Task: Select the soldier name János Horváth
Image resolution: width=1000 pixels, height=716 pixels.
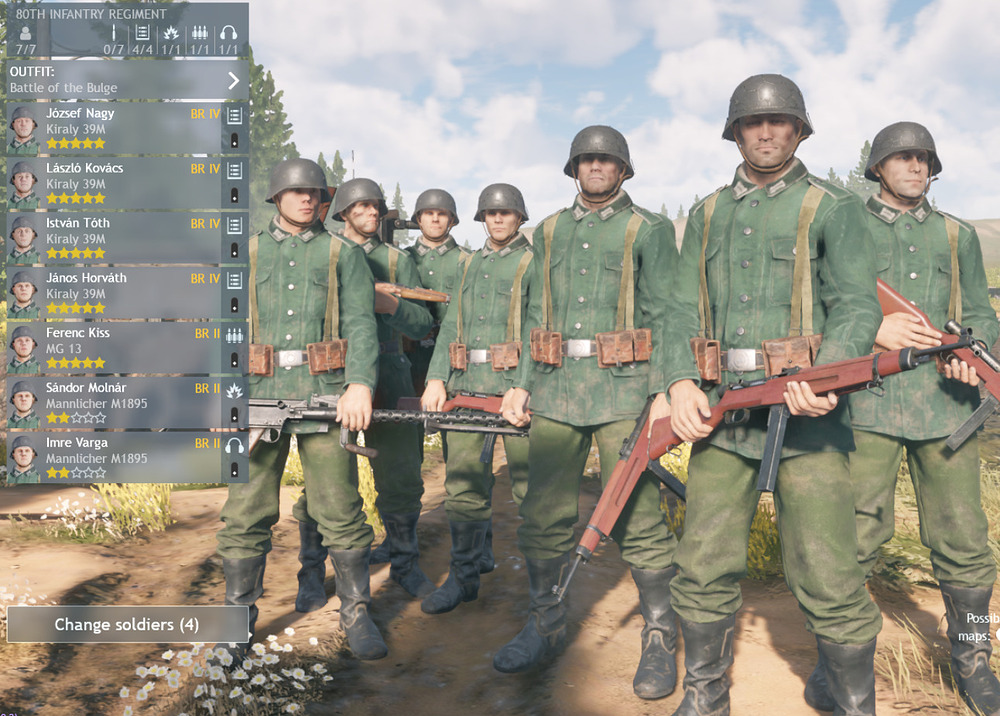Action: 85,278
